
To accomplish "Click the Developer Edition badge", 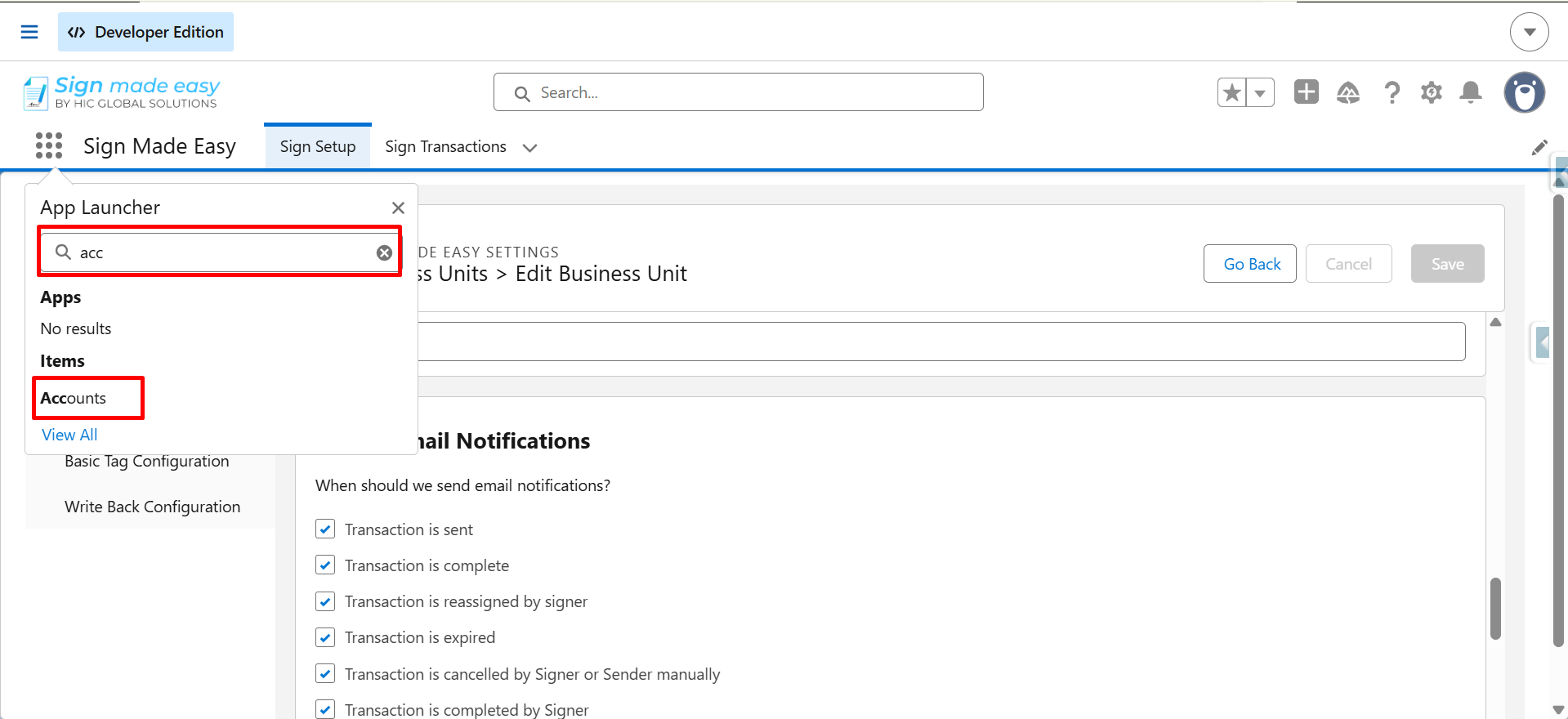I will [x=145, y=32].
